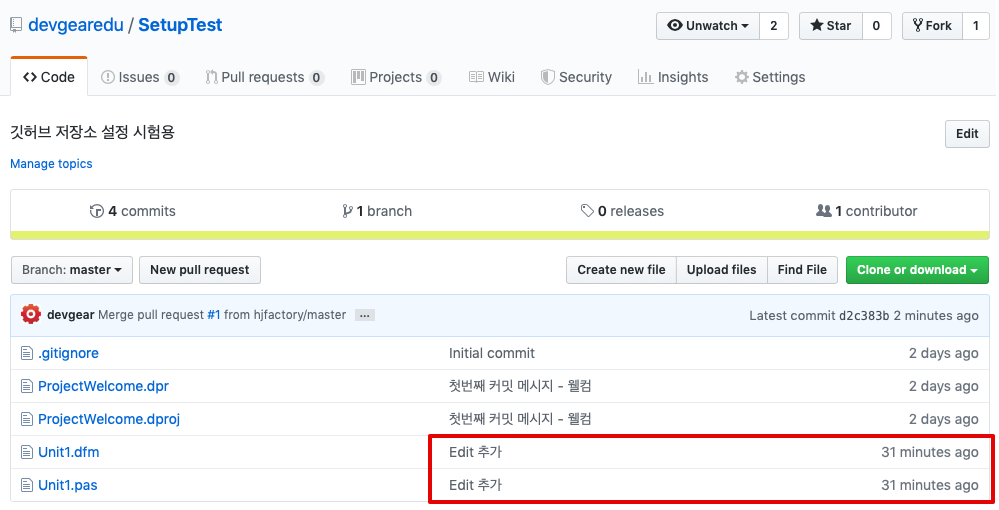The image size is (999, 510).
Task: Click the devgear red gear avatar
Action: pyautogui.click(x=31, y=314)
